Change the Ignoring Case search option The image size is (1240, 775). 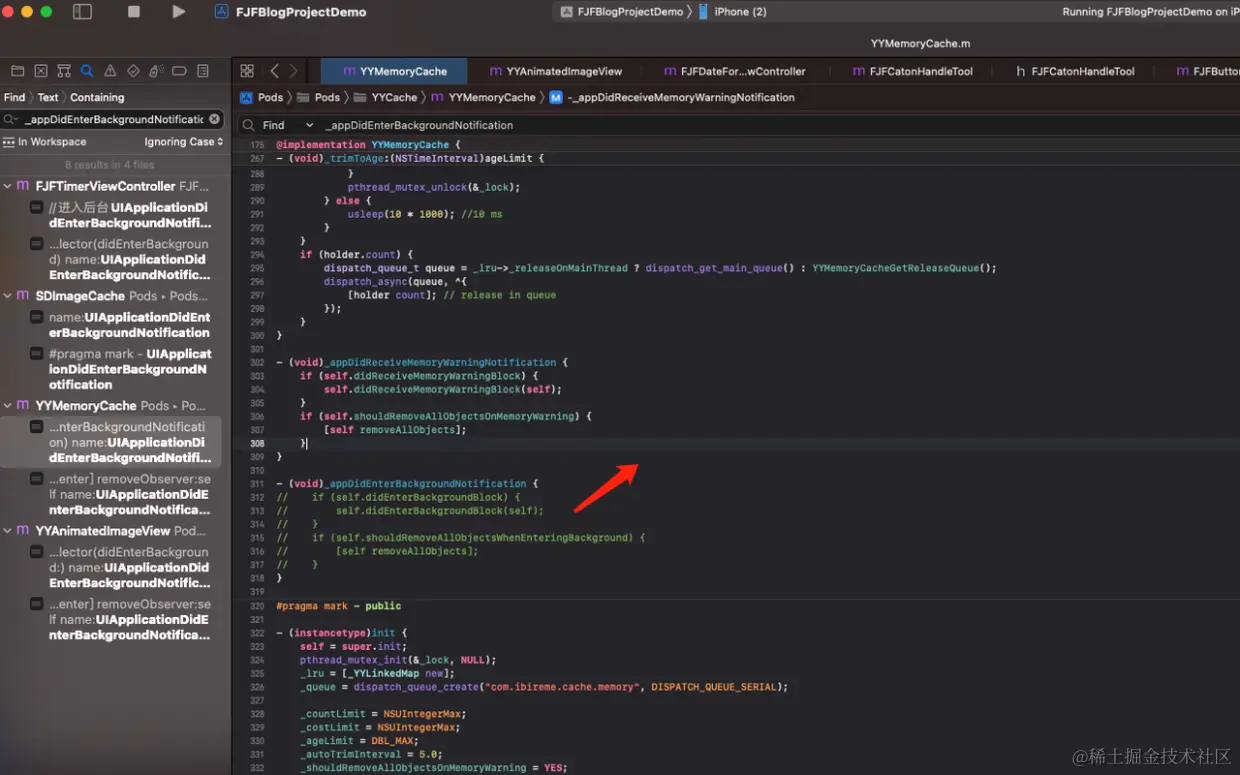point(183,142)
